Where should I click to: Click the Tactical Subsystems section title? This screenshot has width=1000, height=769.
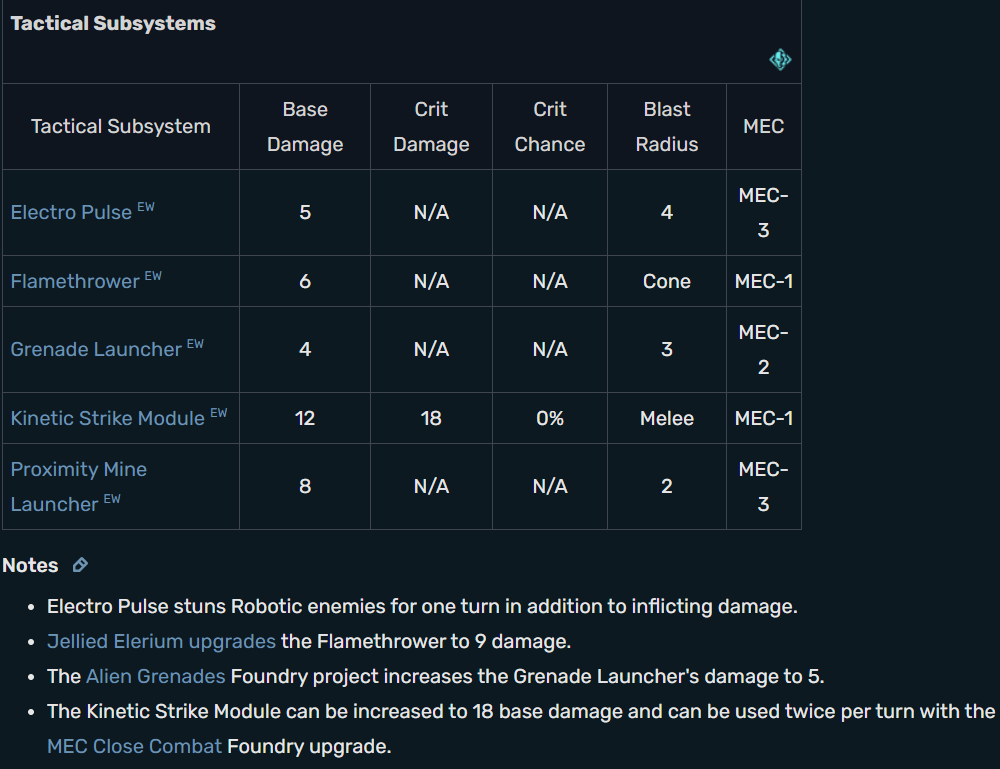click(x=113, y=24)
